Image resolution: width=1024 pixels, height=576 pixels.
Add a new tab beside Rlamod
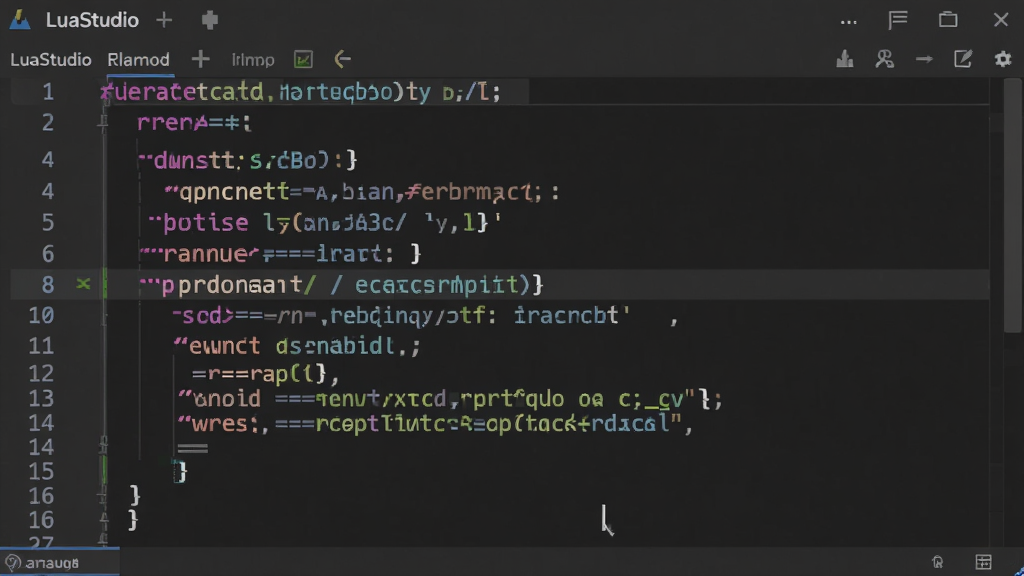[200, 59]
